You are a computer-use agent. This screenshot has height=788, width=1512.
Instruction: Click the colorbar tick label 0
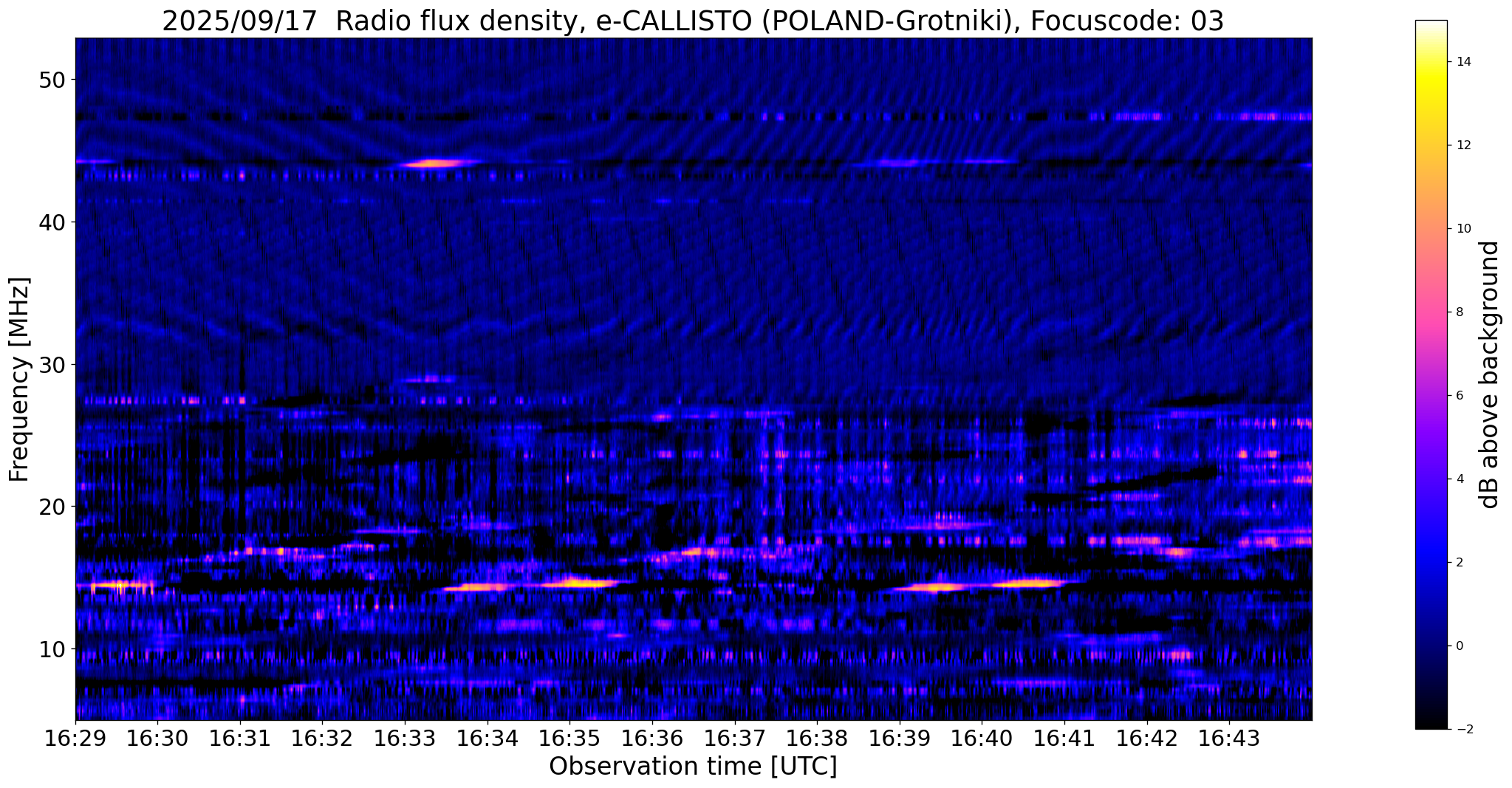click(1459, 646)
